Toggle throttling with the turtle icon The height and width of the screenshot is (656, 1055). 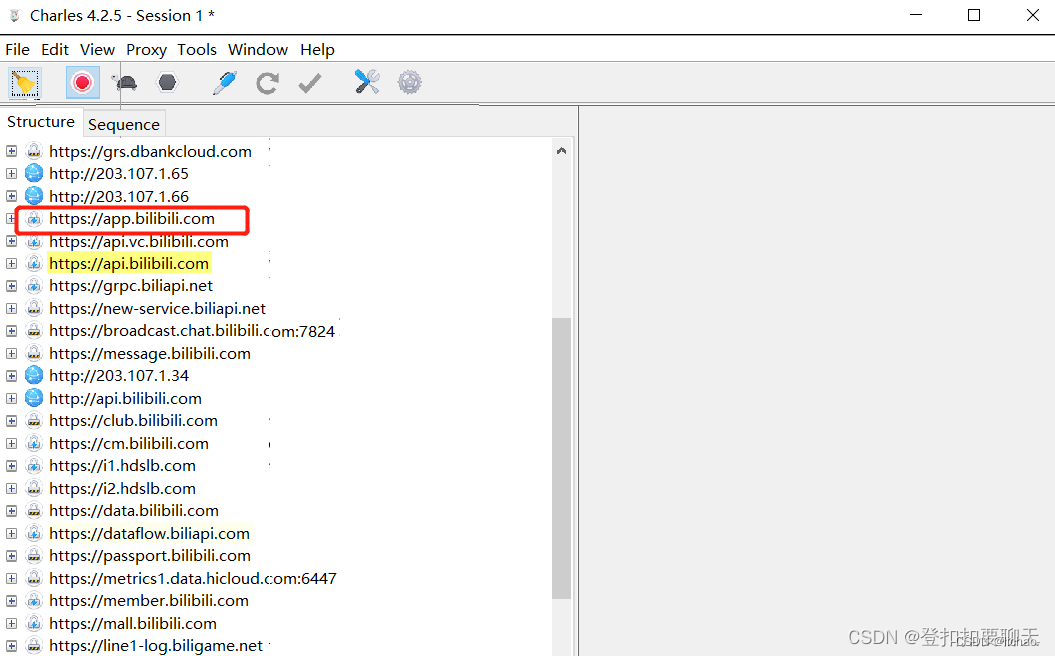pyautogui.click(x=125, y=83)
